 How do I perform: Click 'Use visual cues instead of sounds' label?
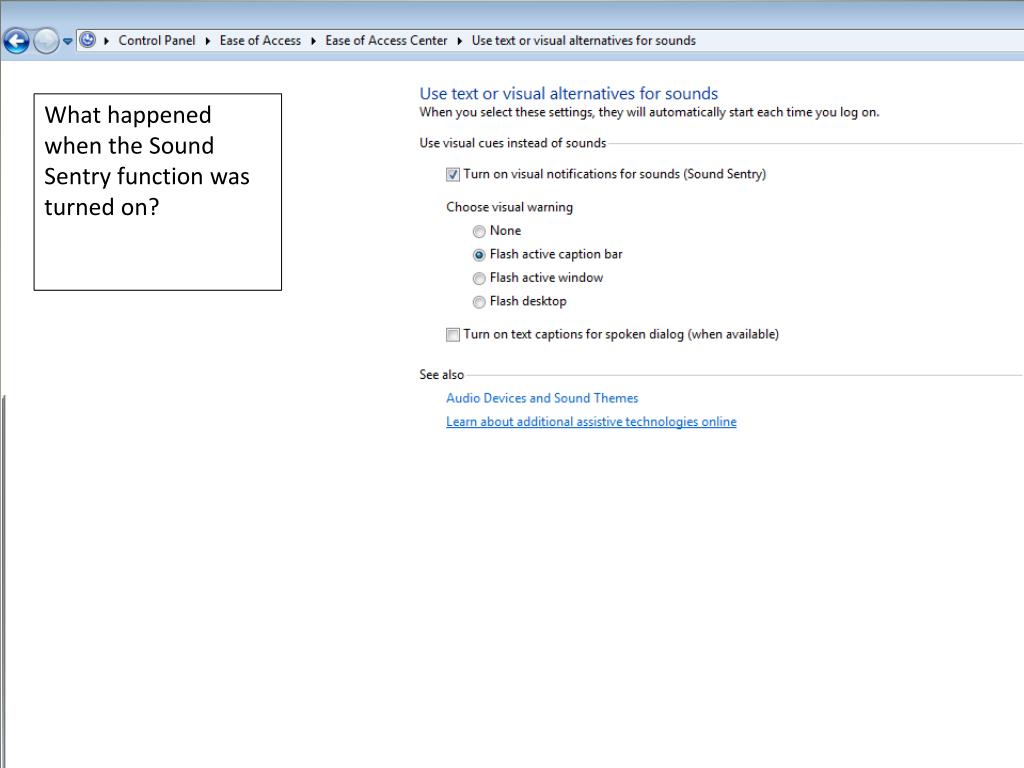coord(513,143)
